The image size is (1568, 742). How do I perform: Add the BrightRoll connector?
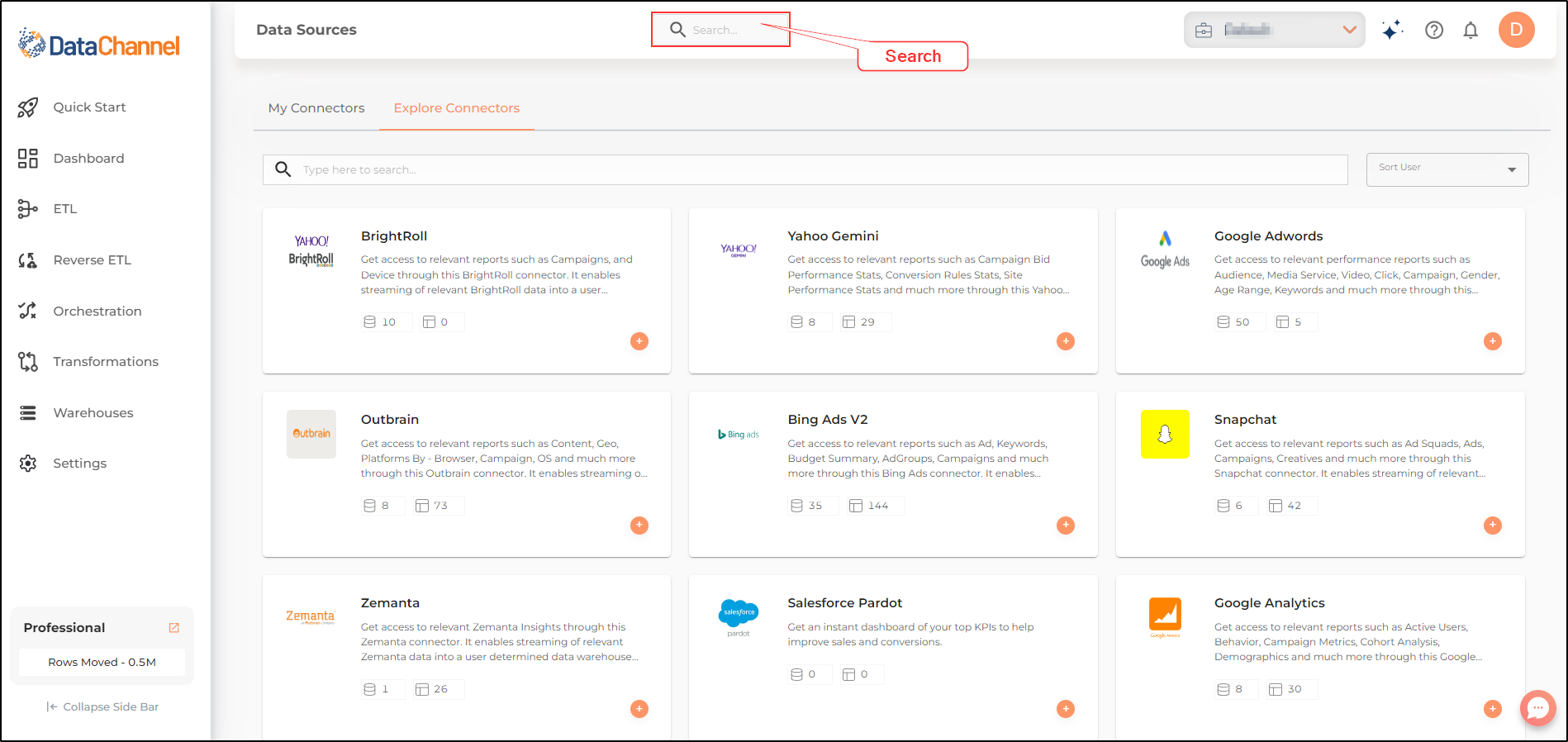639,341
